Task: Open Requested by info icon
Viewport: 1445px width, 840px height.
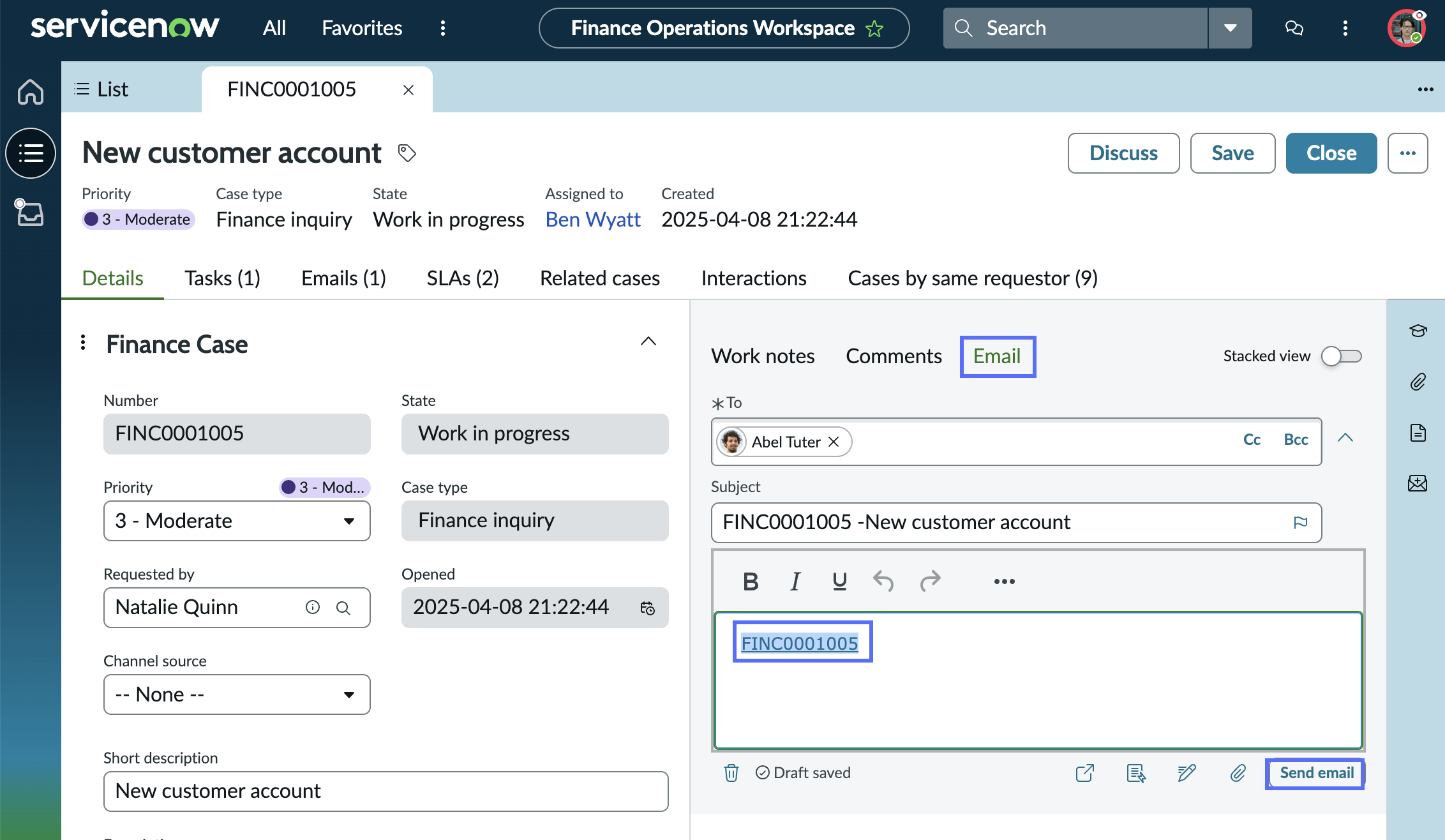Action: click(x=313, y=607)
